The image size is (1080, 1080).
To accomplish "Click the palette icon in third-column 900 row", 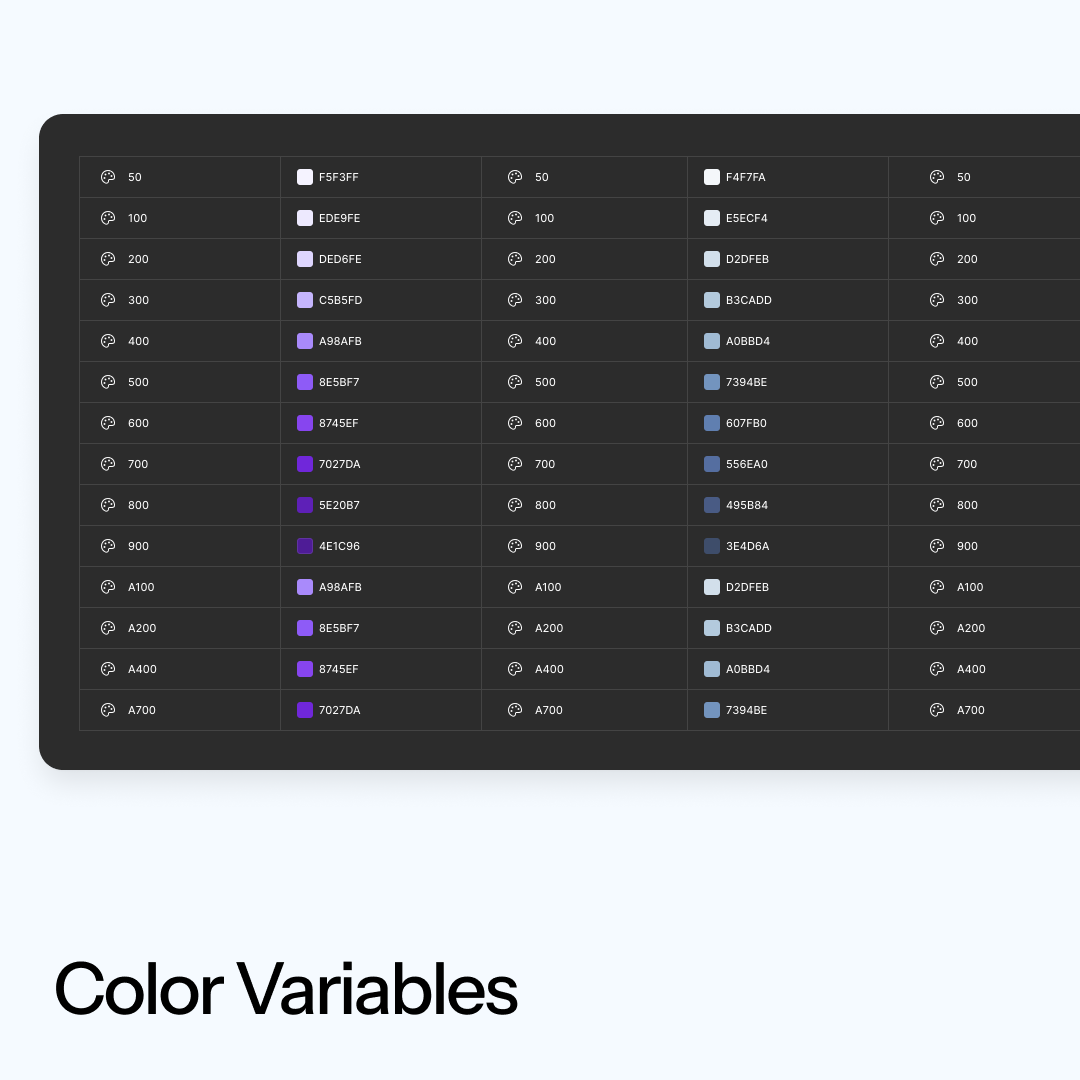I will pos(937,546).
